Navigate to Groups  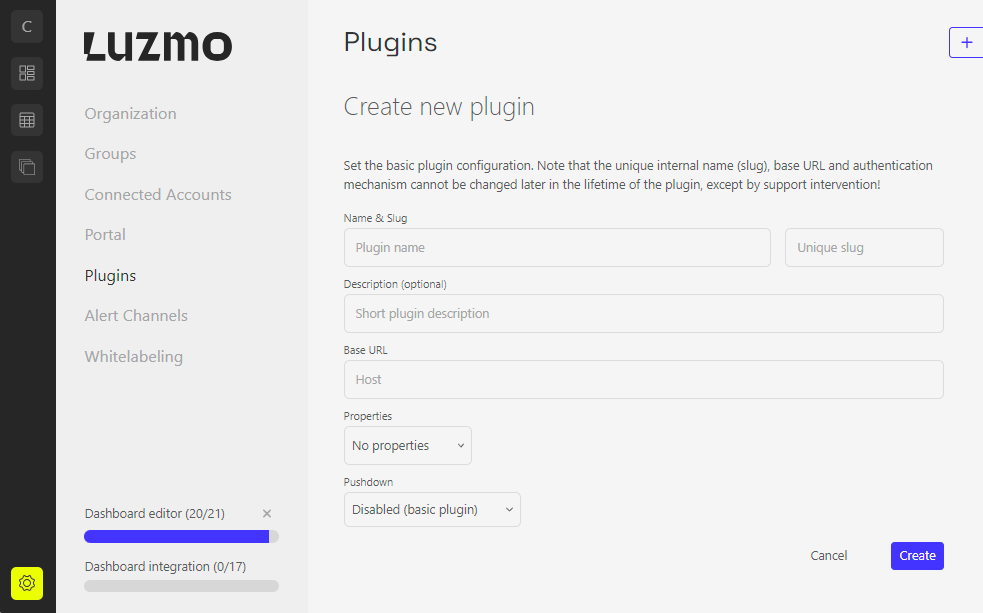point(110,153)
